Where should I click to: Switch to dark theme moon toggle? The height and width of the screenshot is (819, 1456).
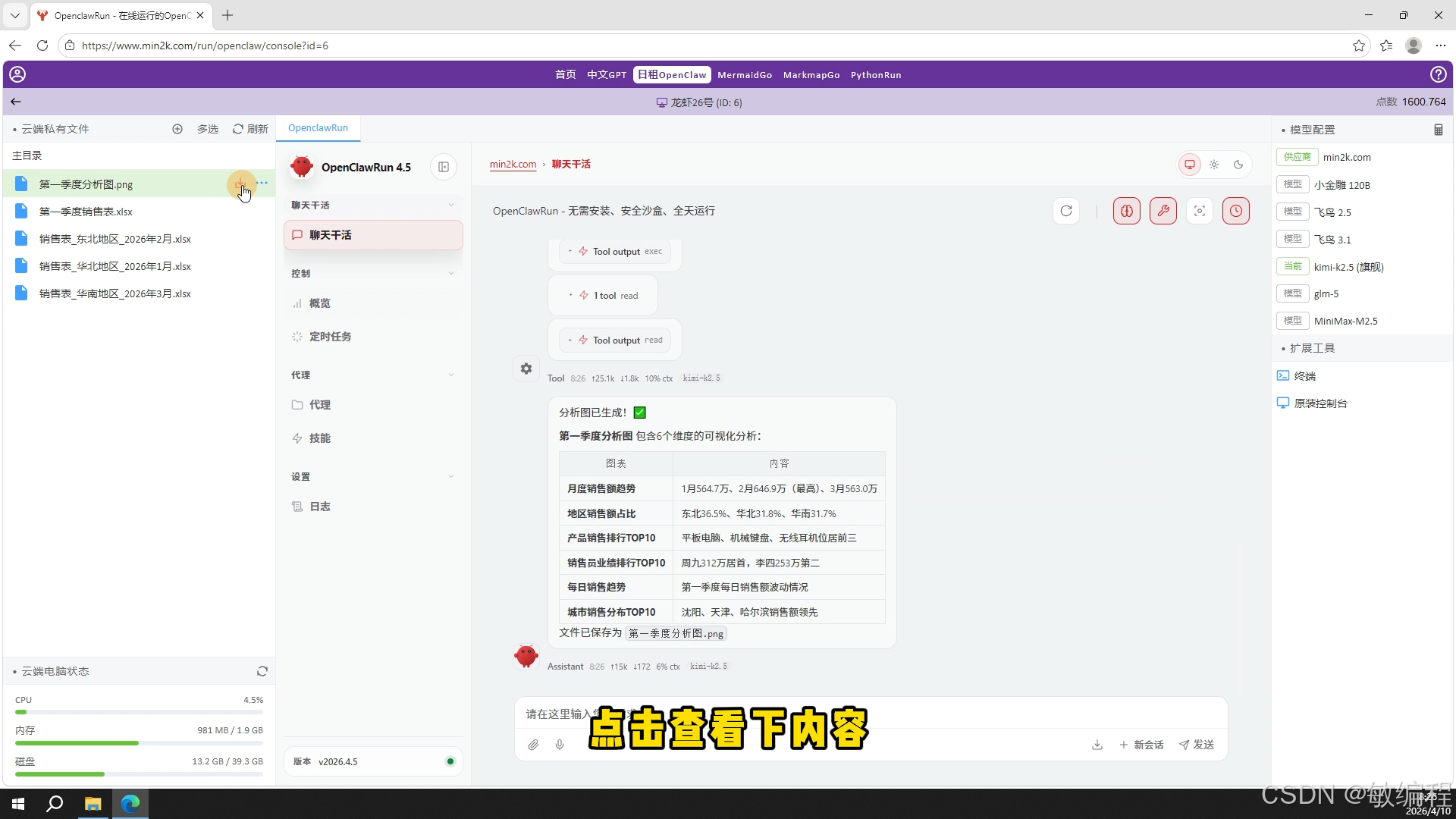tap(1238, 165)
